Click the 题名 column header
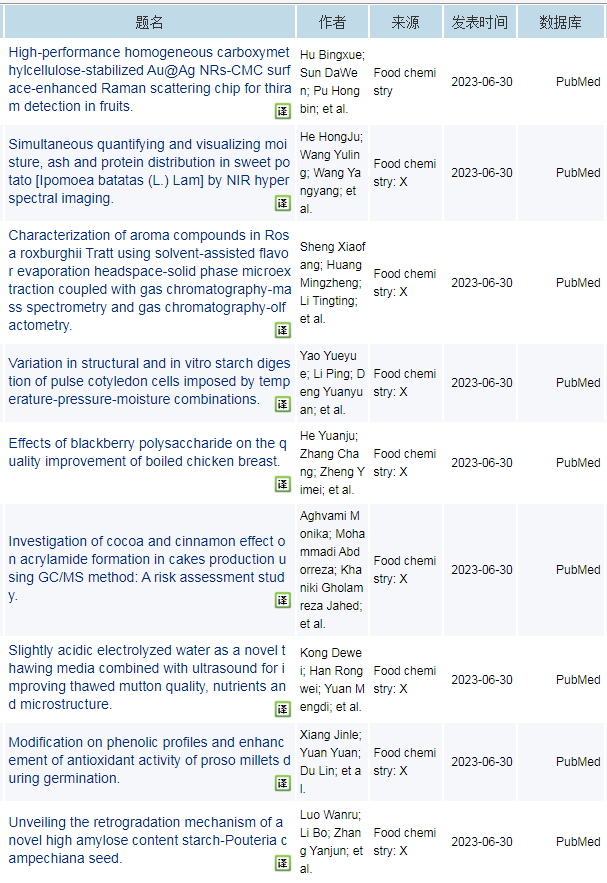 [149, 22]
